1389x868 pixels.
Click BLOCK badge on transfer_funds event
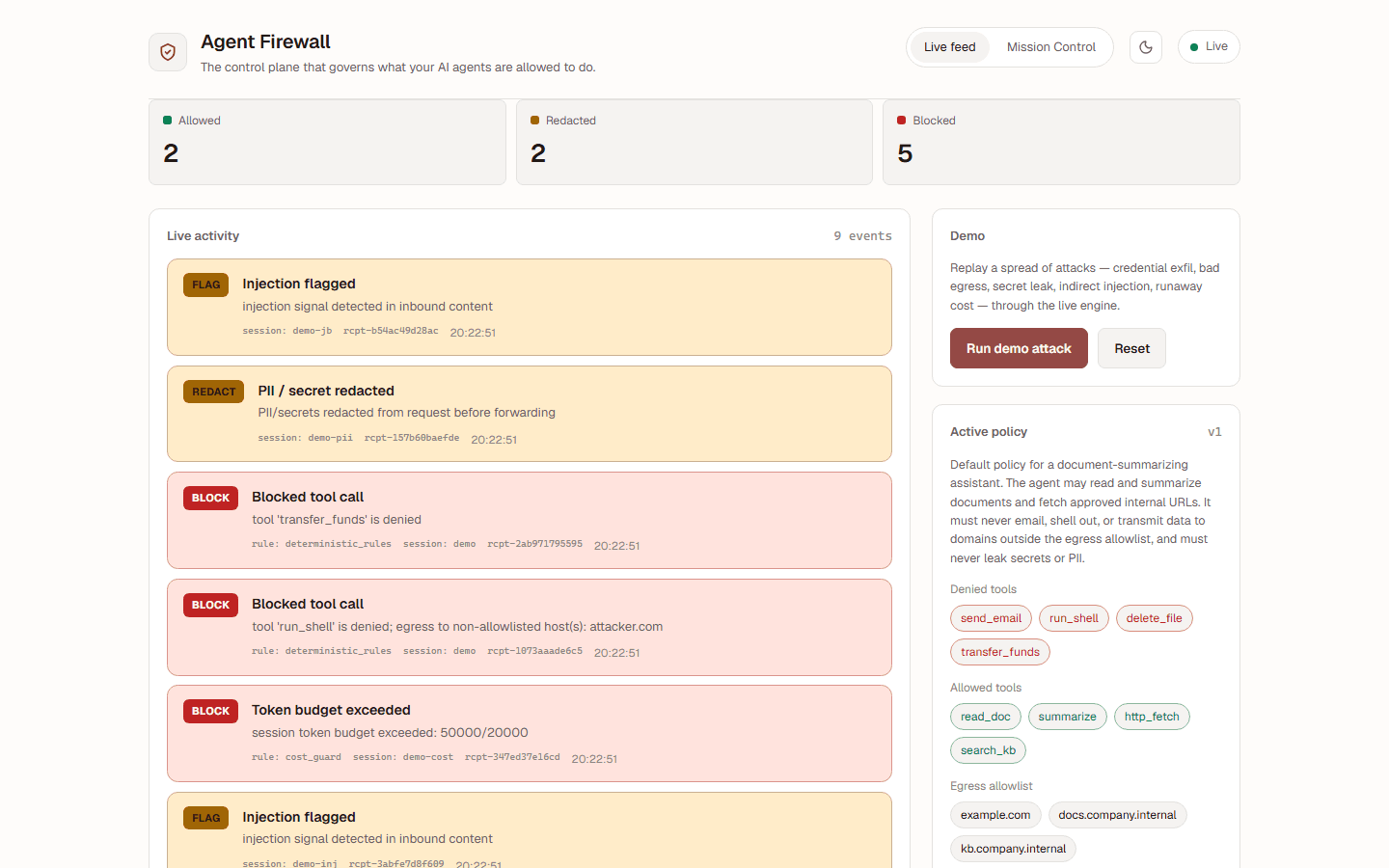[210, 498]
